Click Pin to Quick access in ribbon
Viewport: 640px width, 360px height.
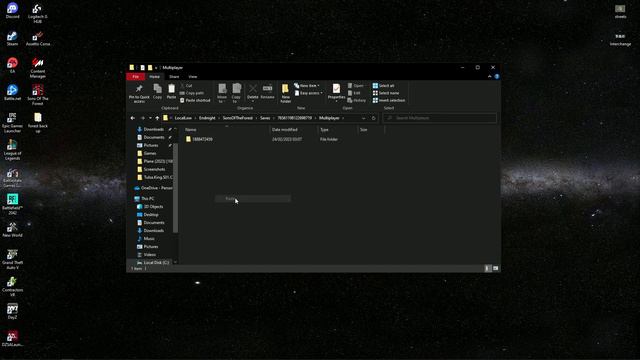139,93
